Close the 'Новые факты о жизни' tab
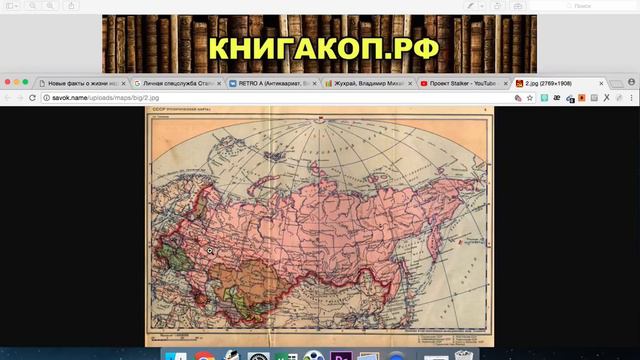 [124, 83]
